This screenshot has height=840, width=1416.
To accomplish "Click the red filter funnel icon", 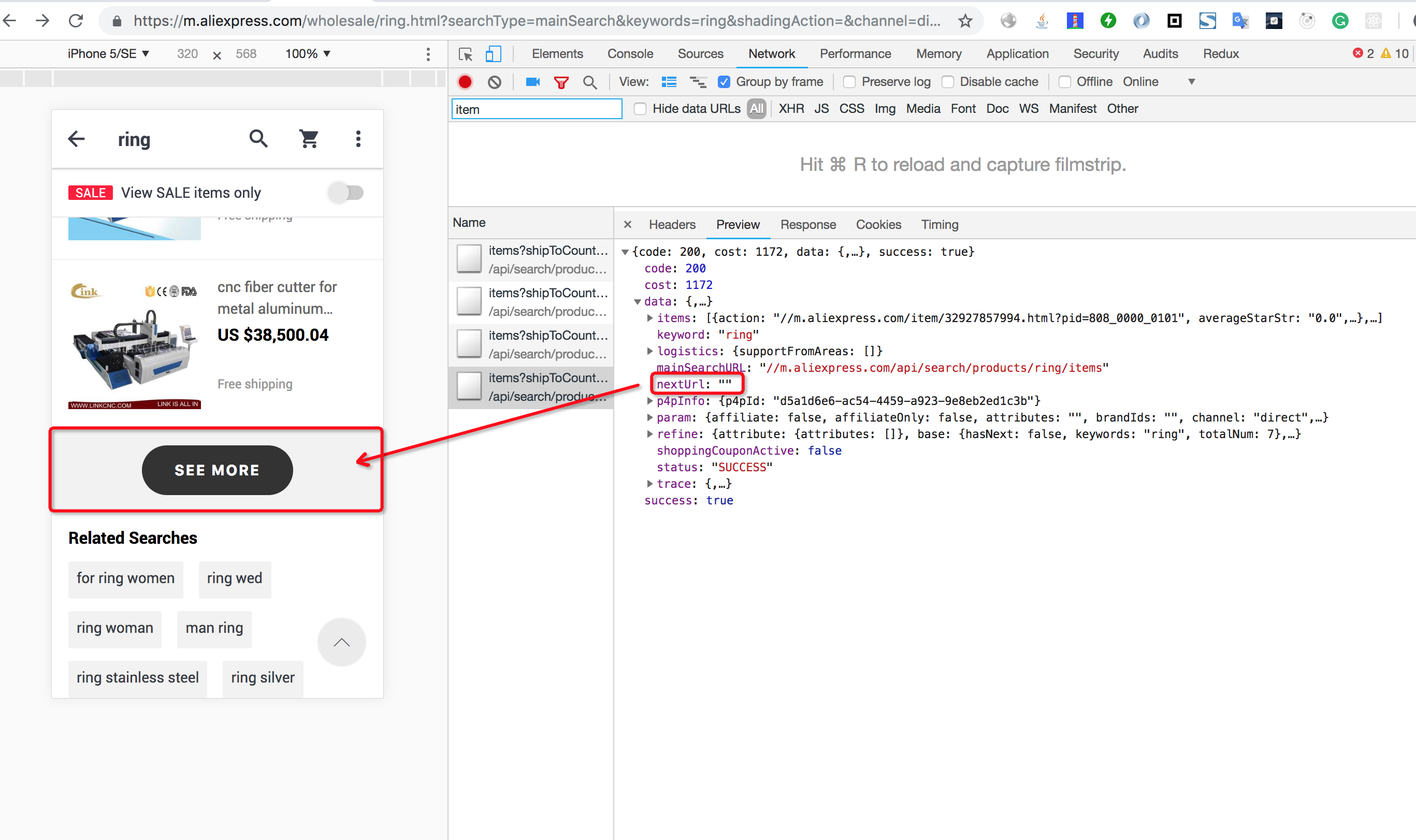I will (561, 83).
